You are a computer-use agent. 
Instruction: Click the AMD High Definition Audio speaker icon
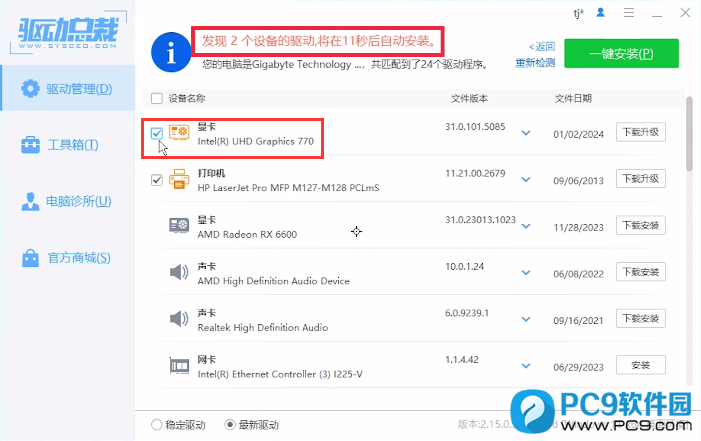(179, 272)
